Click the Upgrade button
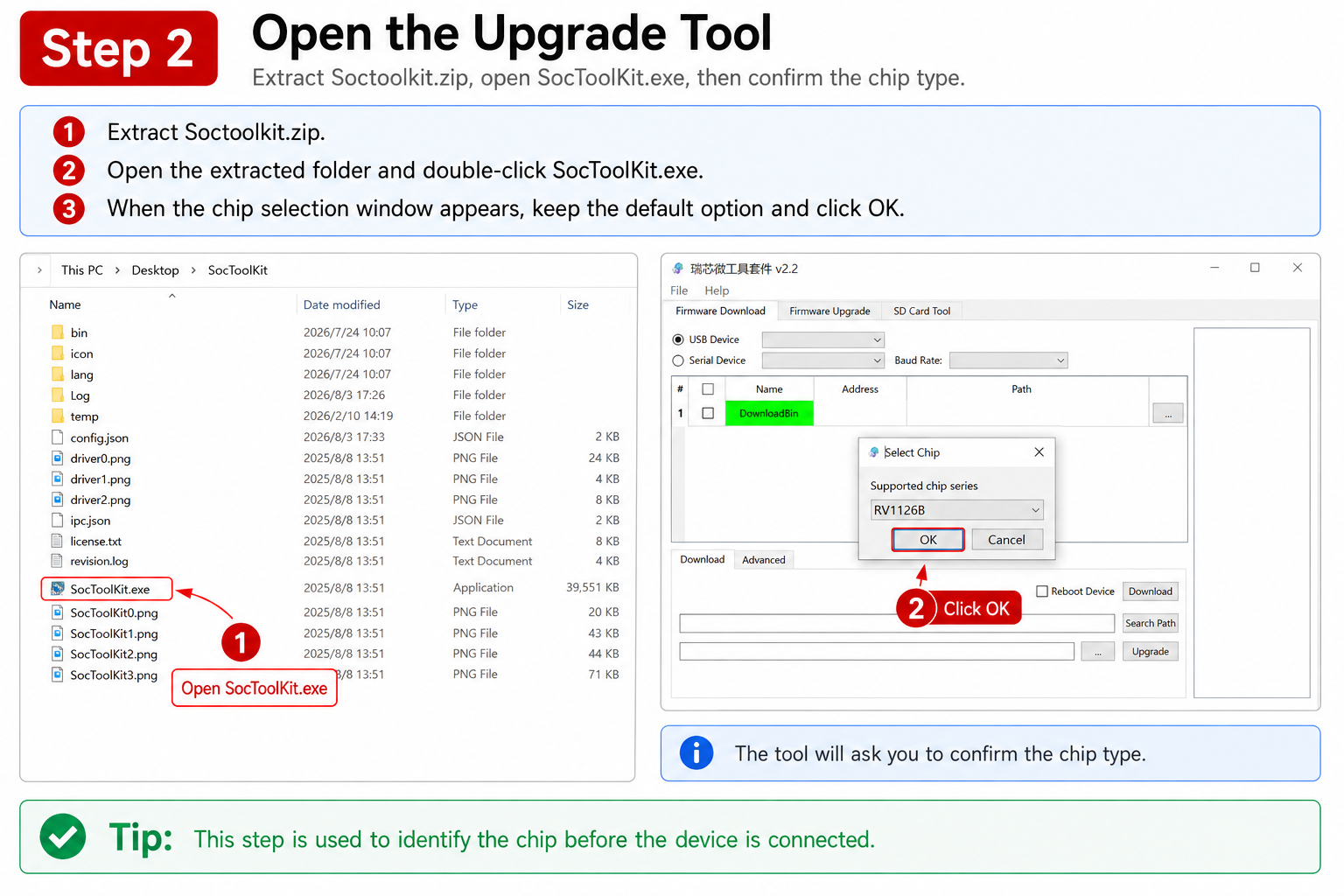 point(1150,651)
